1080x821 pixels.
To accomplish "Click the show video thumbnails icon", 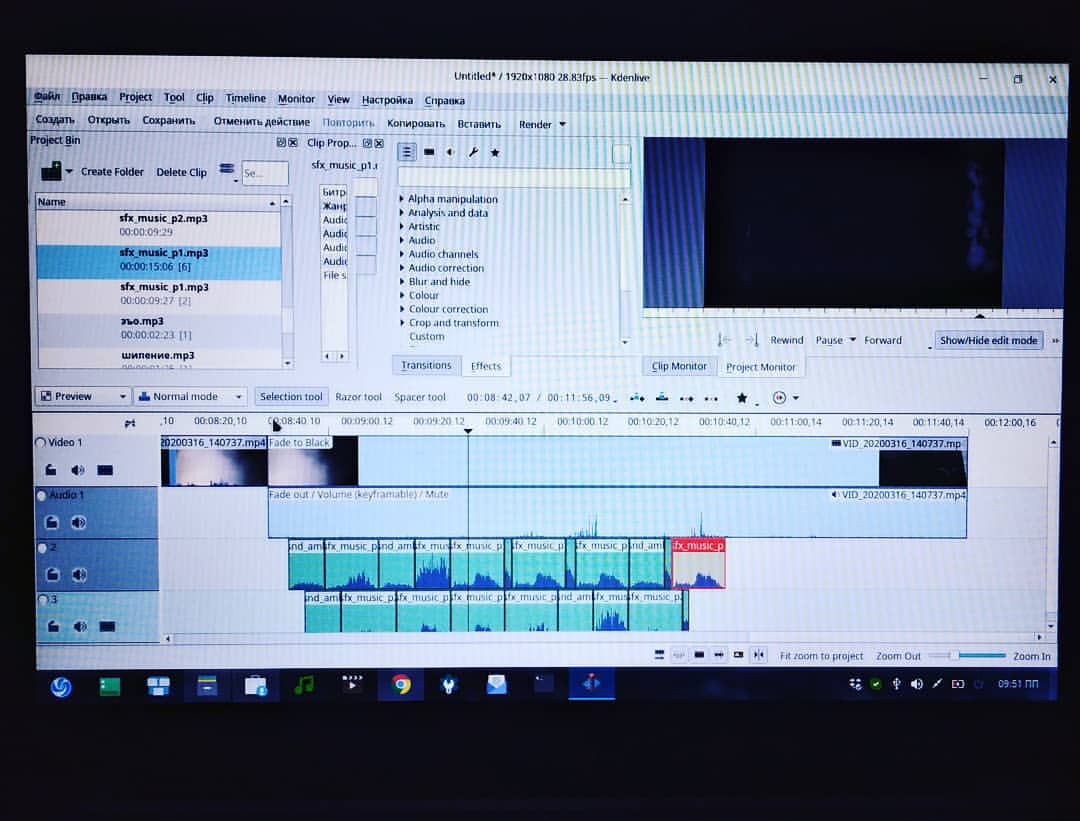I will pos(699,655).
